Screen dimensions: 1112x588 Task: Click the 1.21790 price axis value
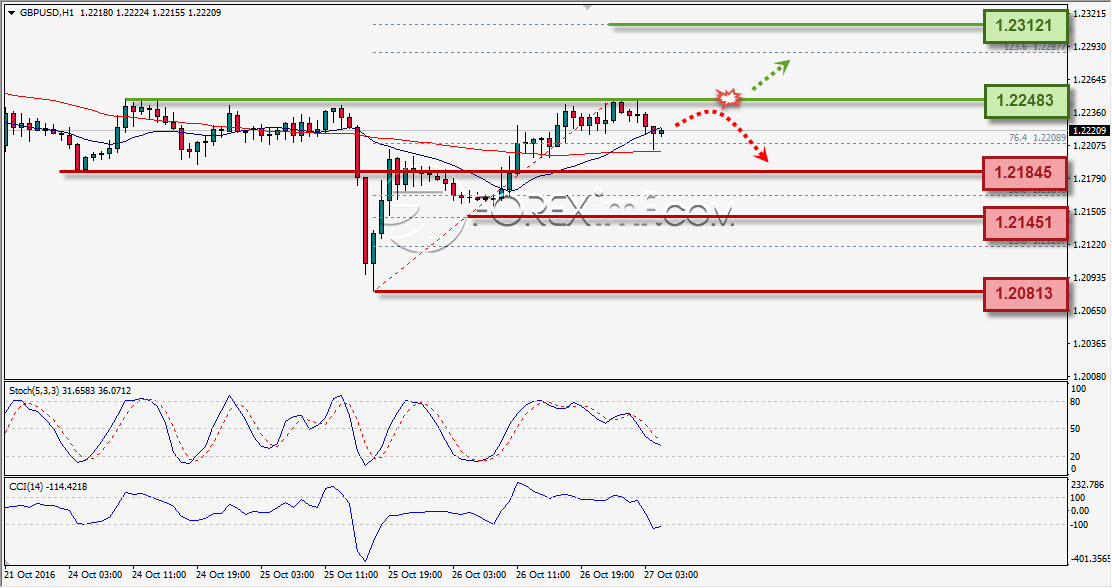tap(1091, 179)
